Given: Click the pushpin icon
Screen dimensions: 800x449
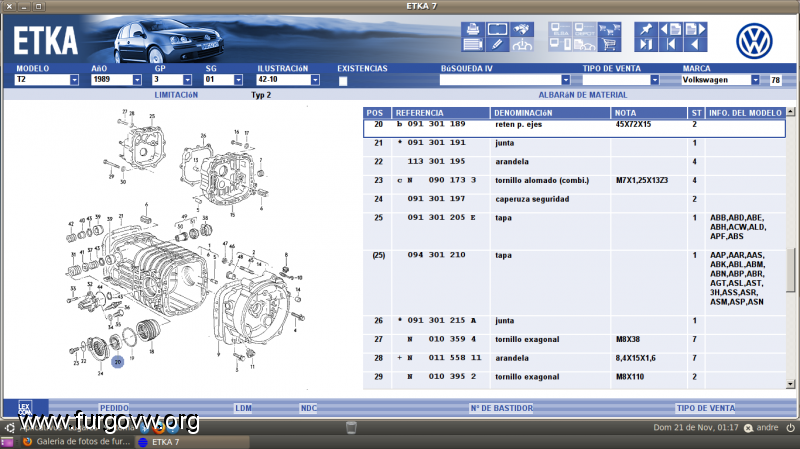Looking at the screenshot, I should [646, 29].
